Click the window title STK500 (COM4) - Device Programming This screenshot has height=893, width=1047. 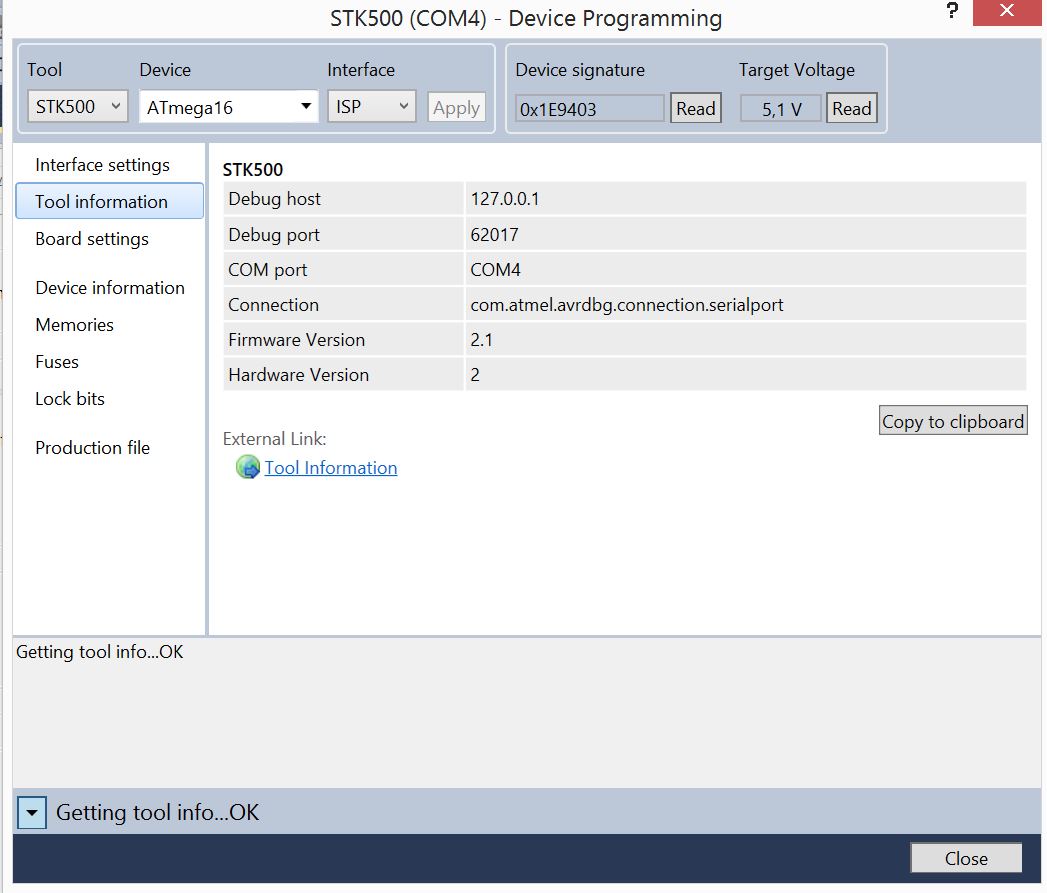coord(526,18)
